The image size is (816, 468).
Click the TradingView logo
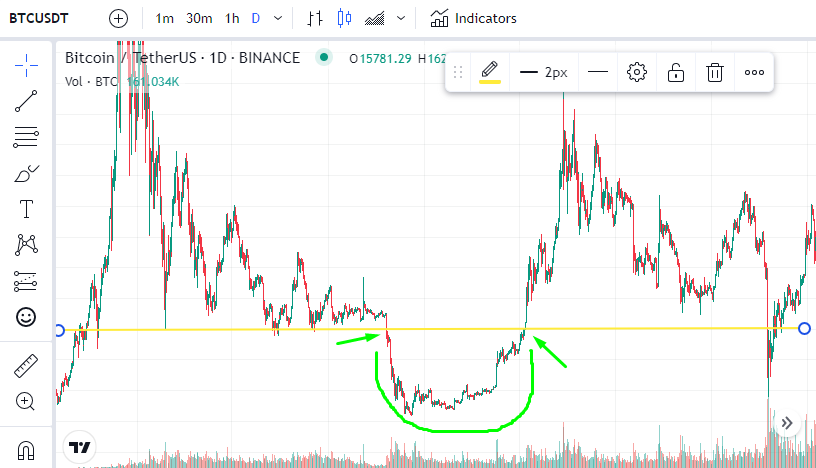click(80, 447)
